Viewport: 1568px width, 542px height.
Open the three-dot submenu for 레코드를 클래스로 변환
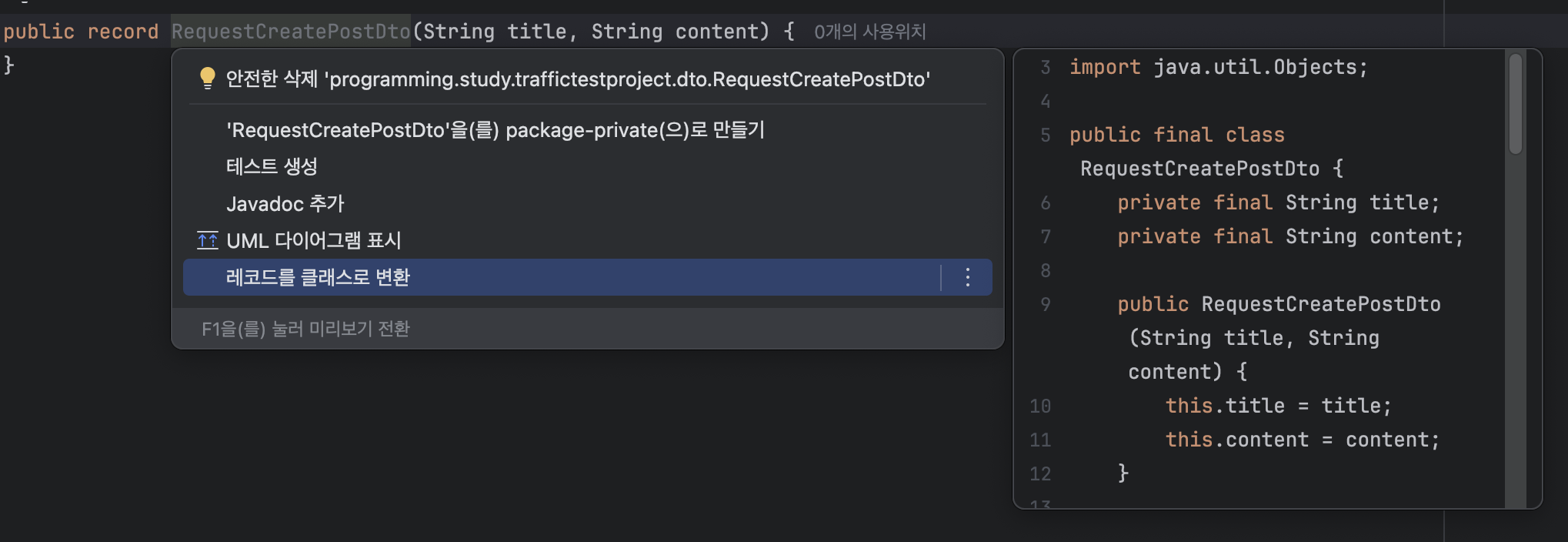[x=968, y=277]
